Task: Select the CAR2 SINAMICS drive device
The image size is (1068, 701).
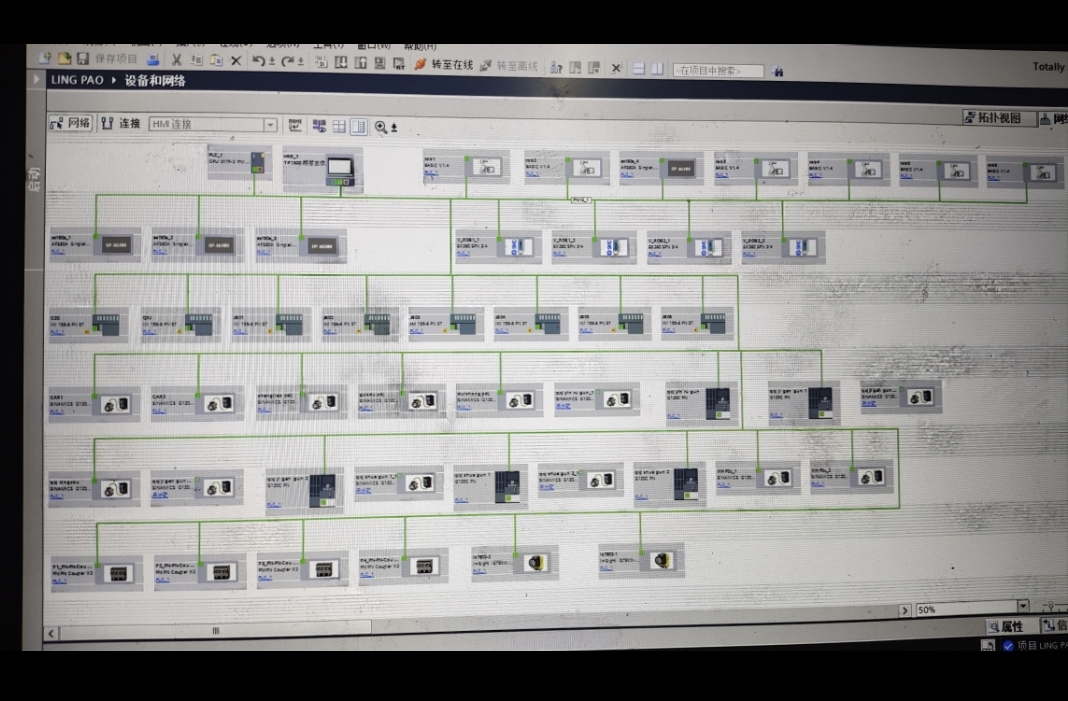Action: point(197,404)
